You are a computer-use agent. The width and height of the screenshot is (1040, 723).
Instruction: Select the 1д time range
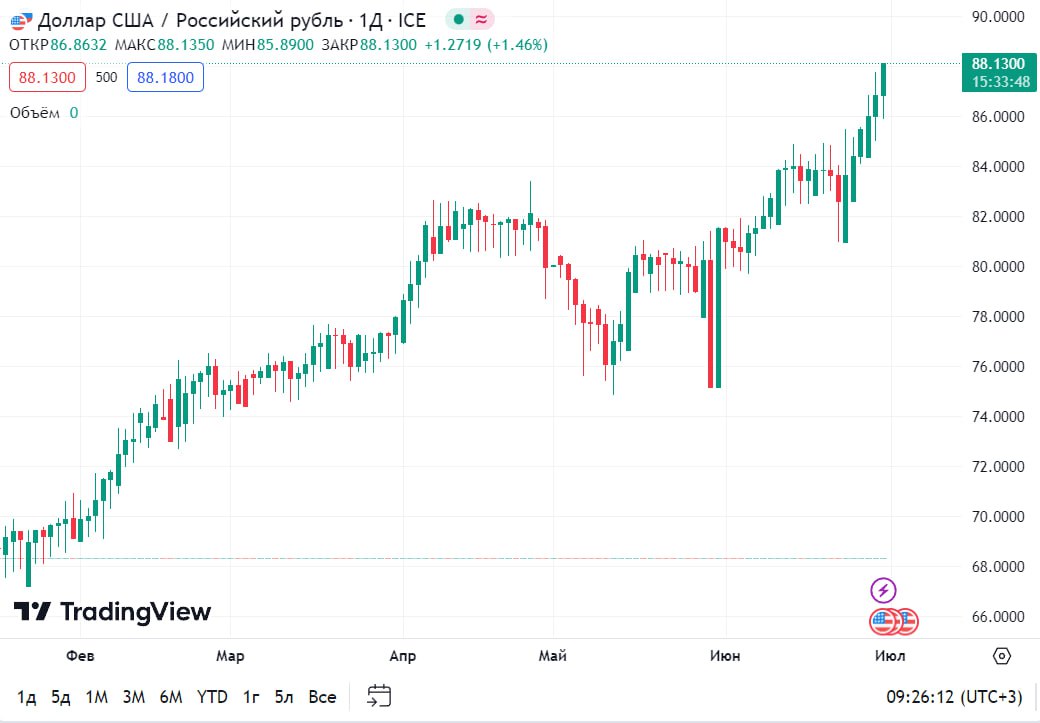click(x=27, y=697)
